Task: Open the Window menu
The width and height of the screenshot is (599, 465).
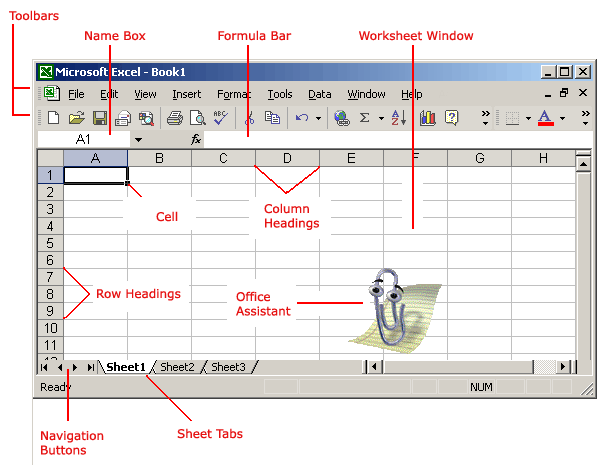Action: coord(366,94)
